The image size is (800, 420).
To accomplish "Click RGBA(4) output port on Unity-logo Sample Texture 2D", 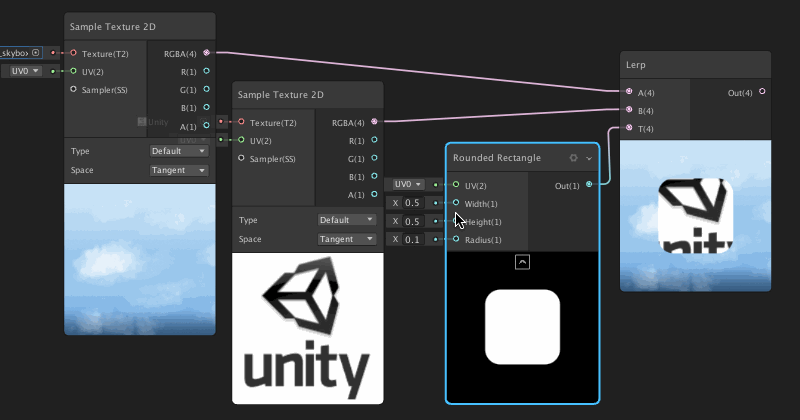I will 374,121.
